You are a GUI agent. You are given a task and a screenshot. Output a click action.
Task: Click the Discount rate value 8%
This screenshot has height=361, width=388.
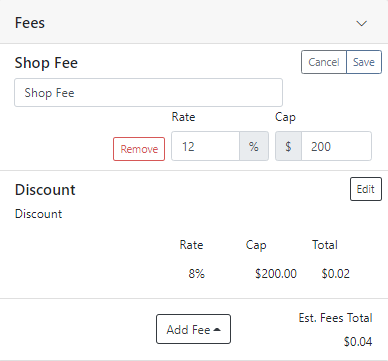click(196, 274)
